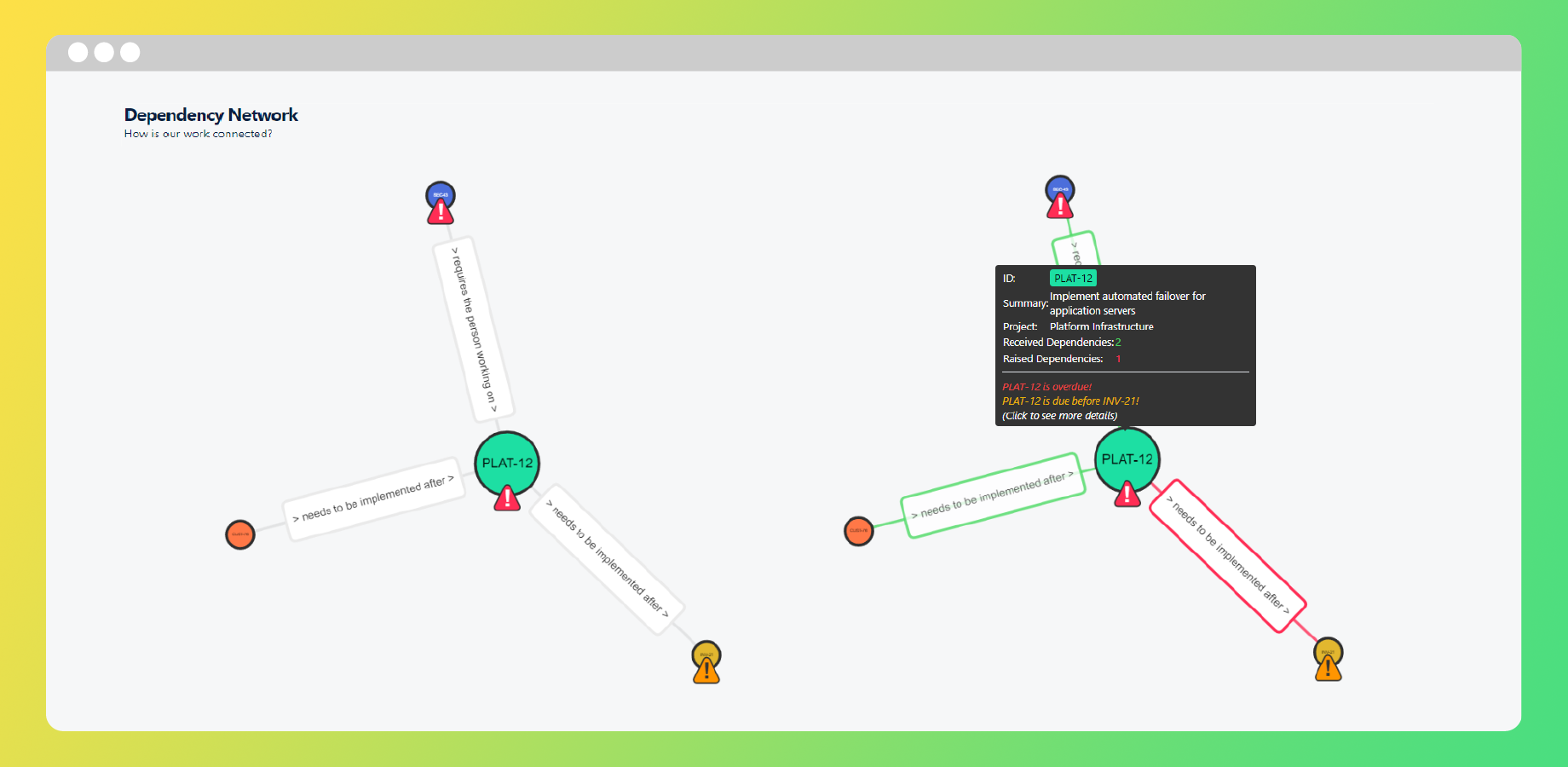Click 'PLAT-12 is due before INV-21!' text
Screen dimensions: 1568x767
(x=1070, y=401)
